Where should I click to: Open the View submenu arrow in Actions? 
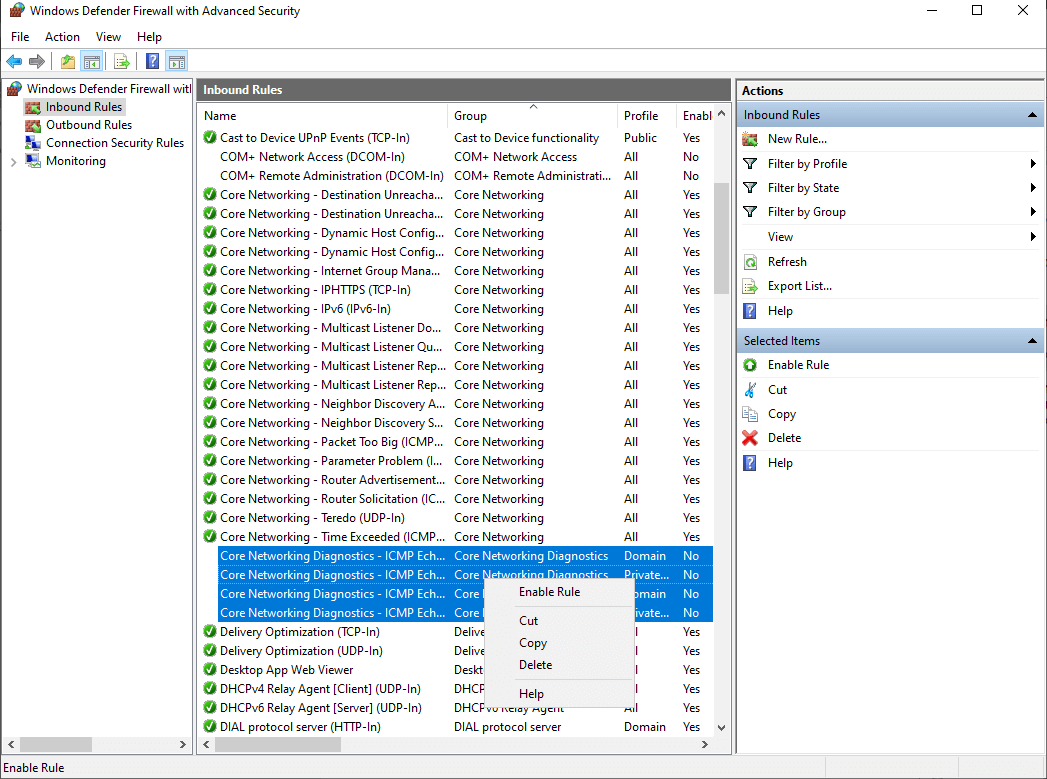coord(1033,236)
